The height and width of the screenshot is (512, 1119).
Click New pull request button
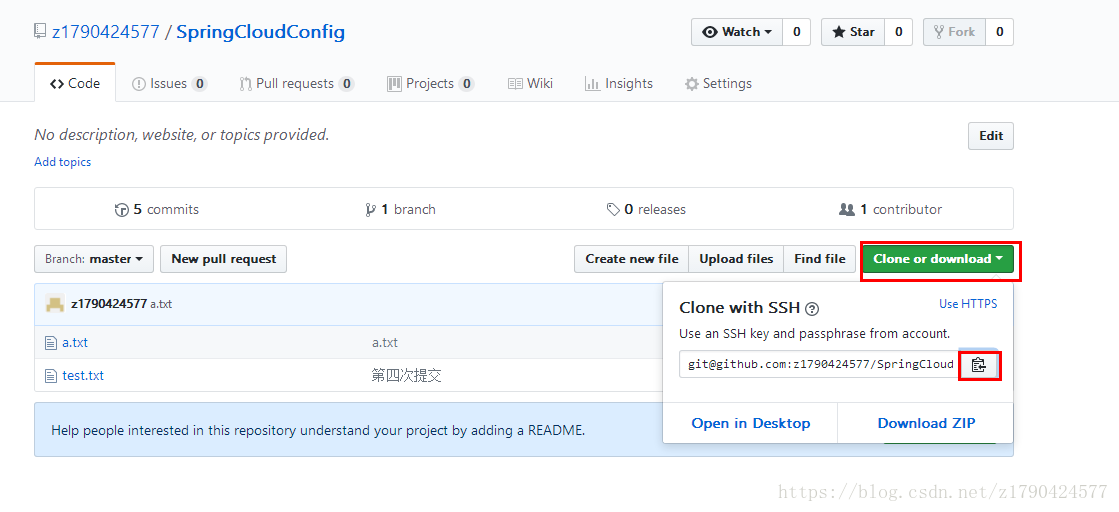[223, 258]
